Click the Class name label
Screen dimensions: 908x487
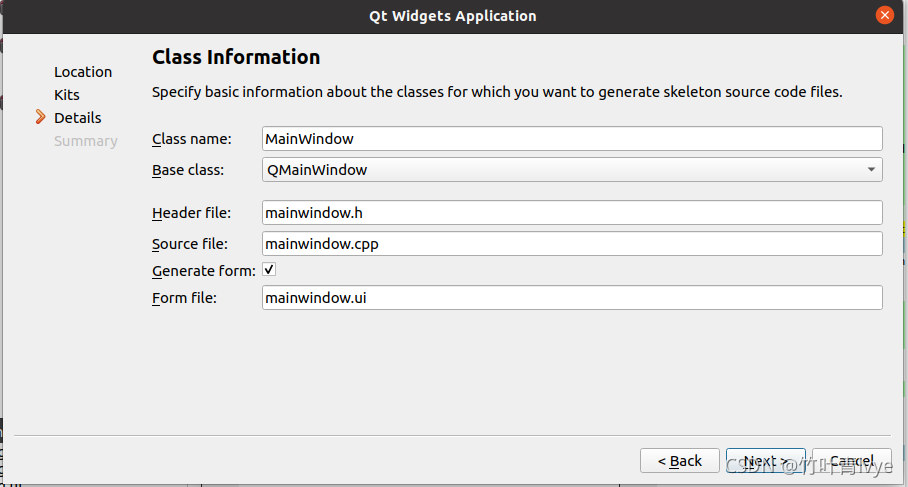(x=191, y=139)
